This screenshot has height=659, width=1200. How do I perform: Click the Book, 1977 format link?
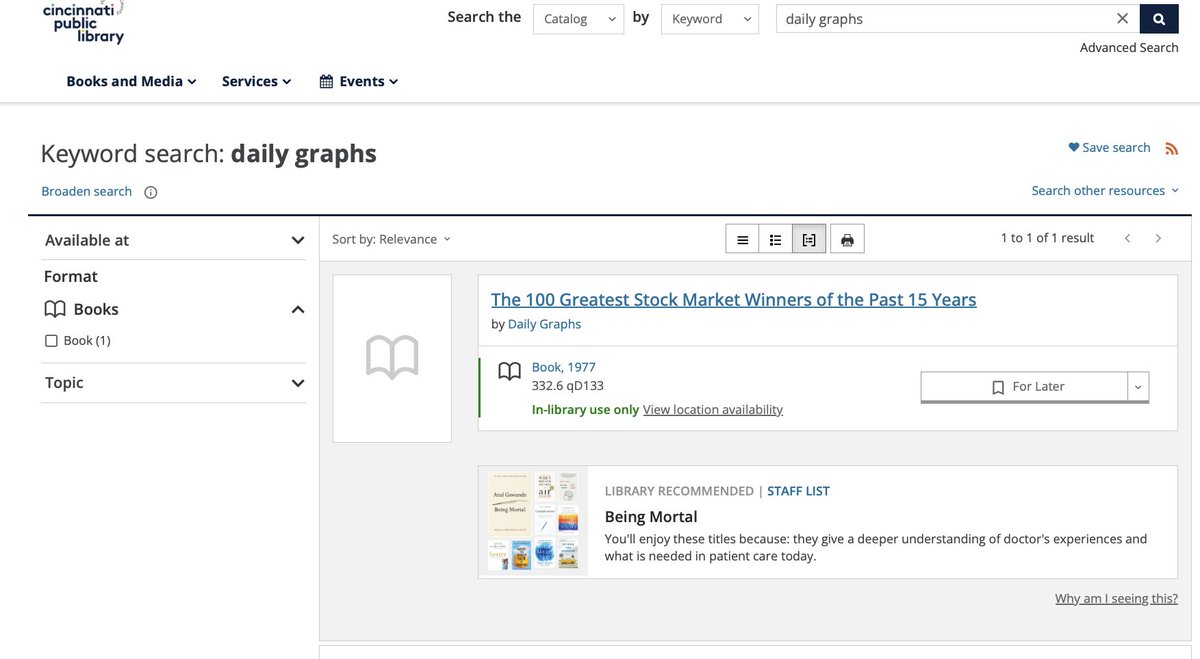563,367
